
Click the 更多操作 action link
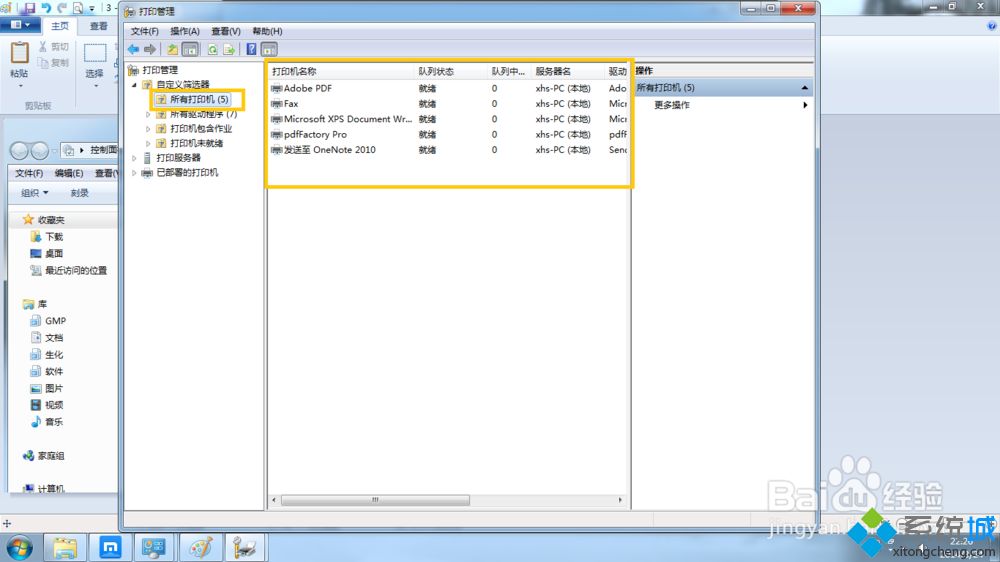[x=672, y=105]
